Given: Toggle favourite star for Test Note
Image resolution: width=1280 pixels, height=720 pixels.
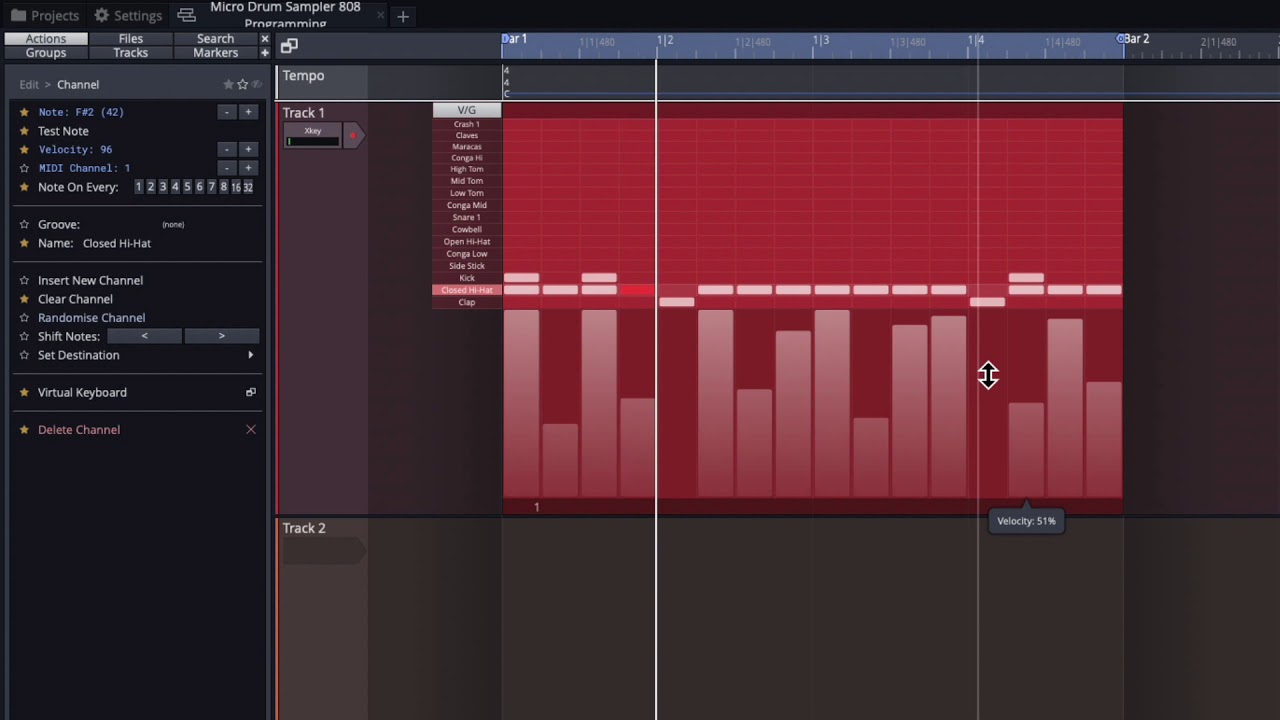Looking at the screenshot, I should pyautogui.click(x=24, y=131).
